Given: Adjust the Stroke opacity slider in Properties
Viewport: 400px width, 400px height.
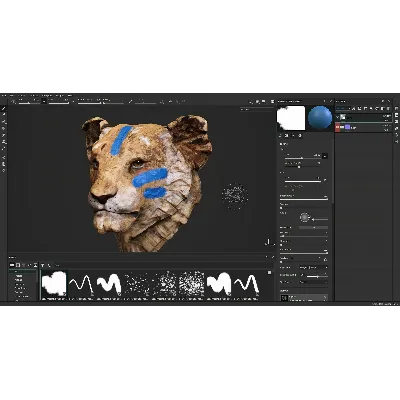Looking at the screenshot, I should pyautogui.click(x=304, y=199).
